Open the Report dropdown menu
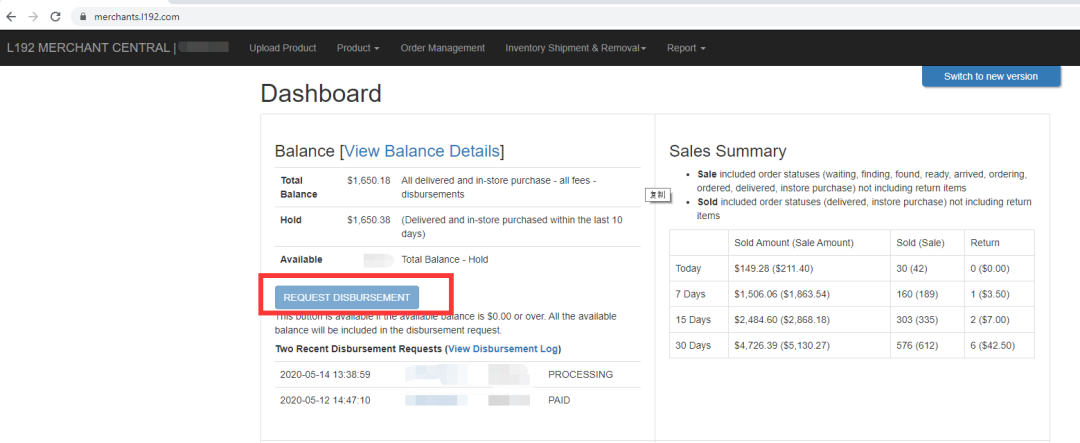1080x443 pixels. 686,48
